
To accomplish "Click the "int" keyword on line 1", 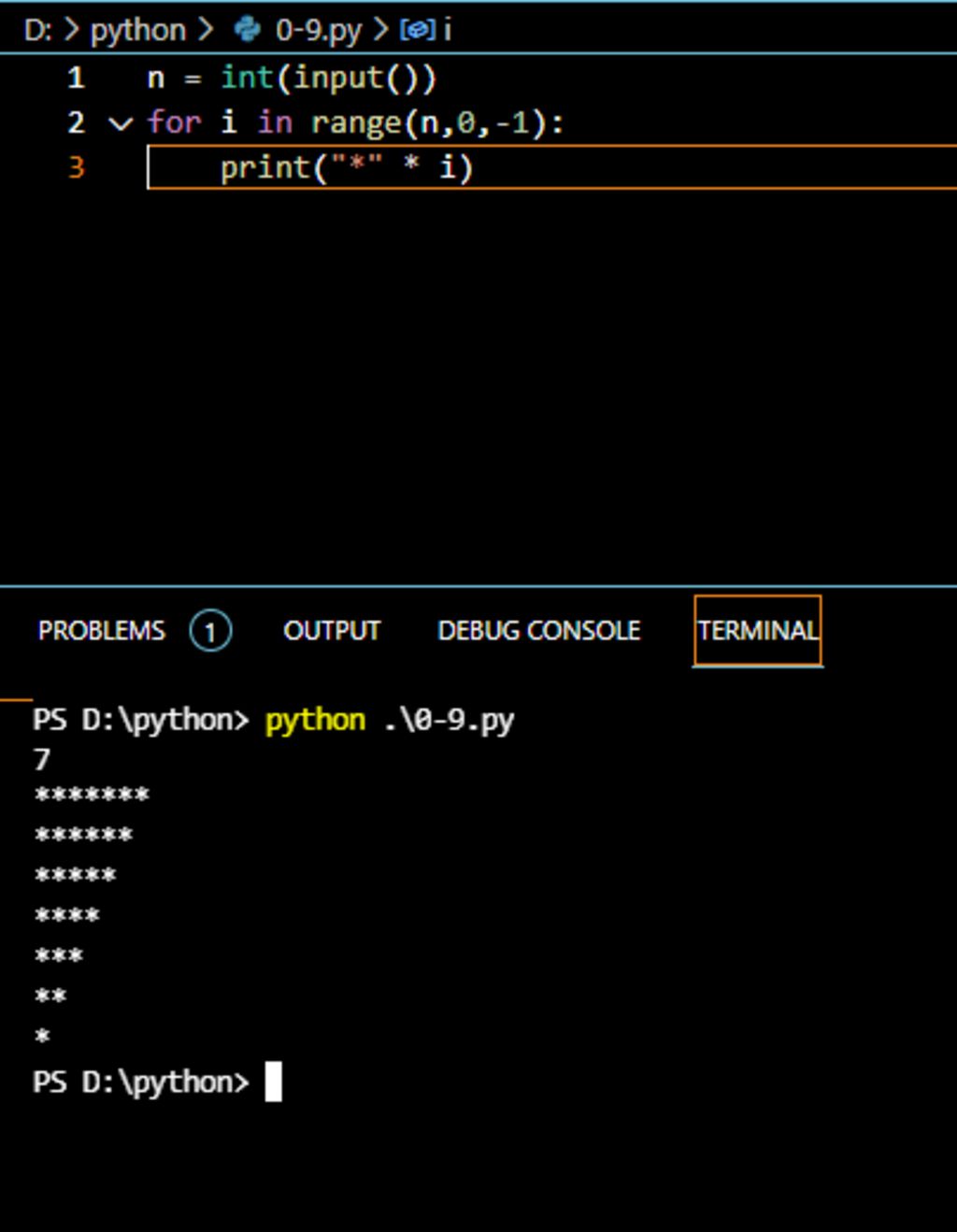I will [x=248, y=78].
